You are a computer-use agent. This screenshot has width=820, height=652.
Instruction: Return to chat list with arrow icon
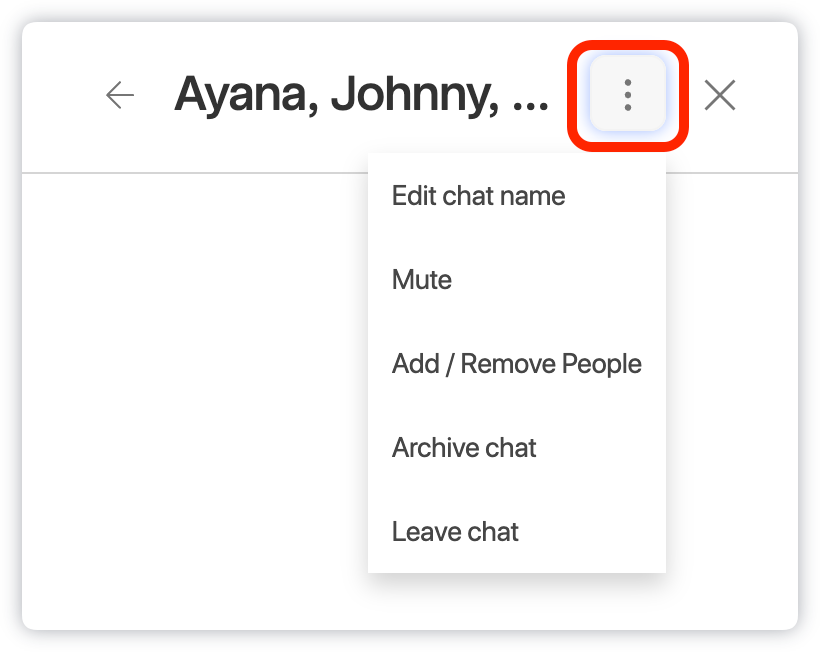(119, 96)
